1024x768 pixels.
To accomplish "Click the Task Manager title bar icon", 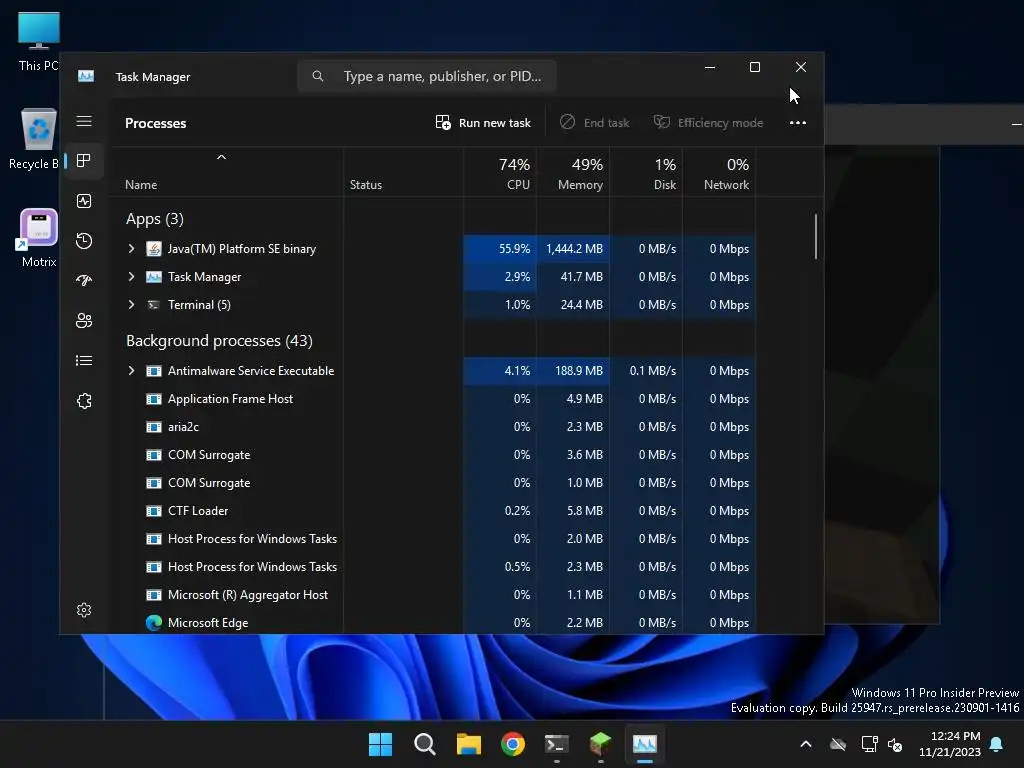I will click(x=86, y=76).
